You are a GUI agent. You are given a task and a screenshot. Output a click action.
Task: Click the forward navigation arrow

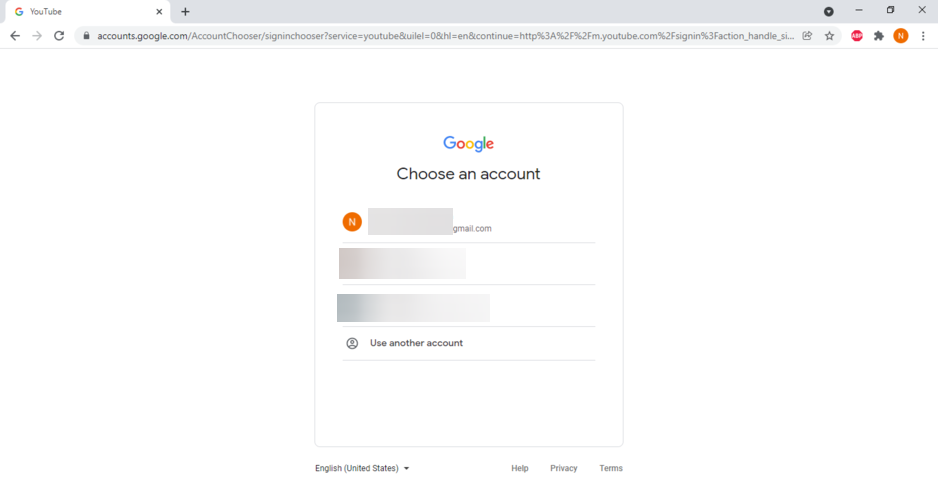click(x=37, y=36)
